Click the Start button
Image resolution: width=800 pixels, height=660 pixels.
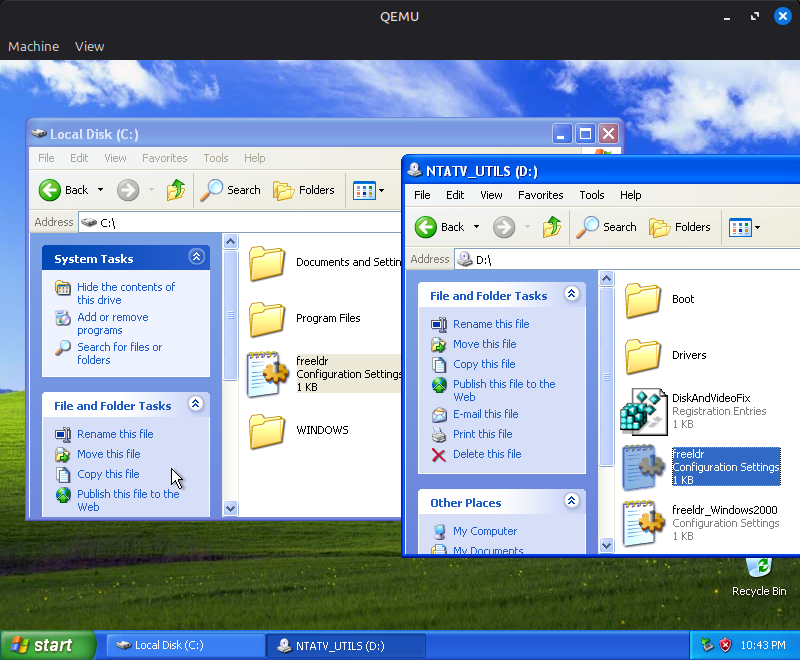pyautogui.click(x=40, y=645)
